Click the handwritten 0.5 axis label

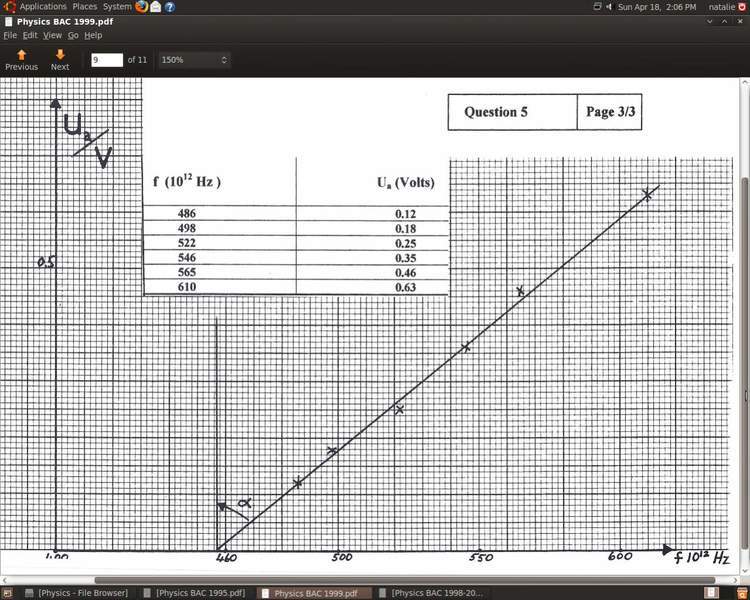[x=47, y=262]
